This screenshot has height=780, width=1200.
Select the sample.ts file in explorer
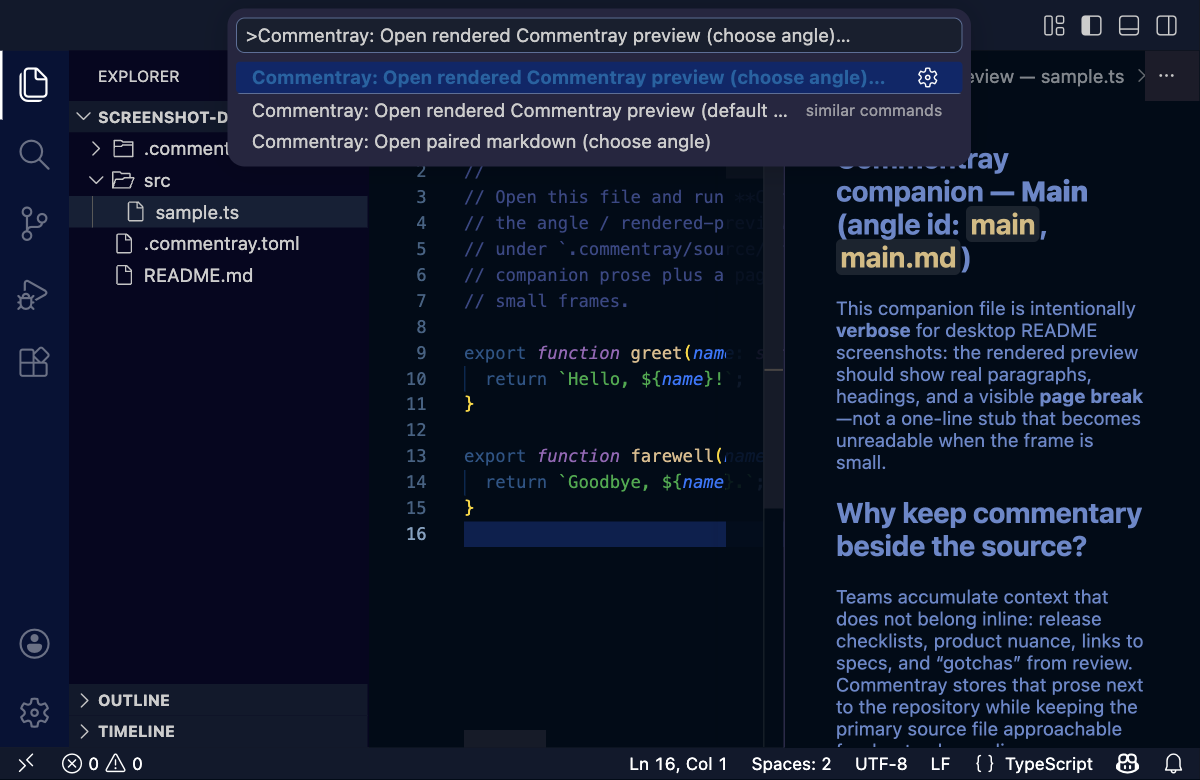point(219,212)
